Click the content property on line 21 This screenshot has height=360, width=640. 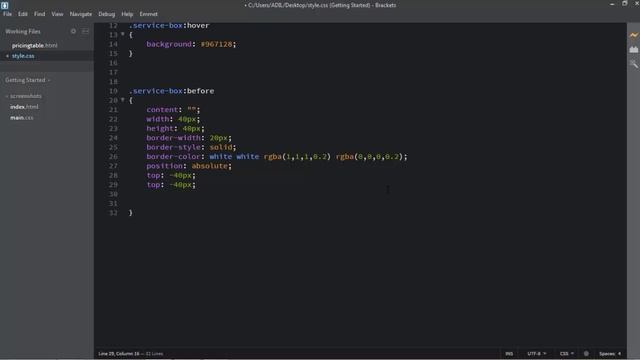[x=162, y=110]
